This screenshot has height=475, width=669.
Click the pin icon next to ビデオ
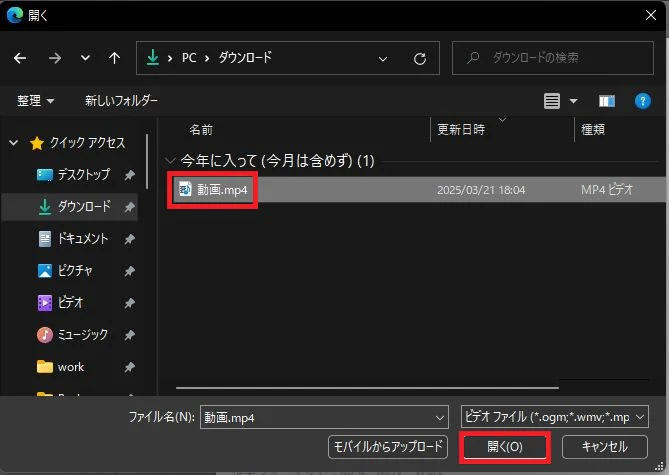tap(129, 303)
